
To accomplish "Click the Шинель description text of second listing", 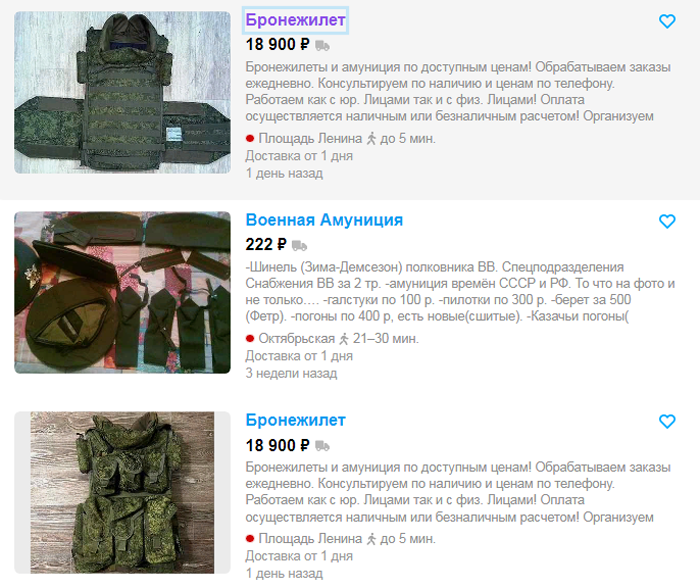I will (460, 292).
